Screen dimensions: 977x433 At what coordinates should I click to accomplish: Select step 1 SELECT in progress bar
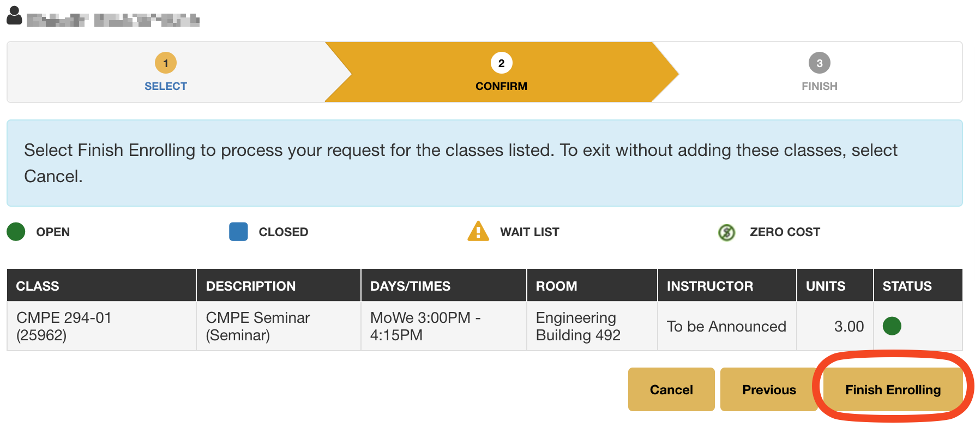pos(166,73)
